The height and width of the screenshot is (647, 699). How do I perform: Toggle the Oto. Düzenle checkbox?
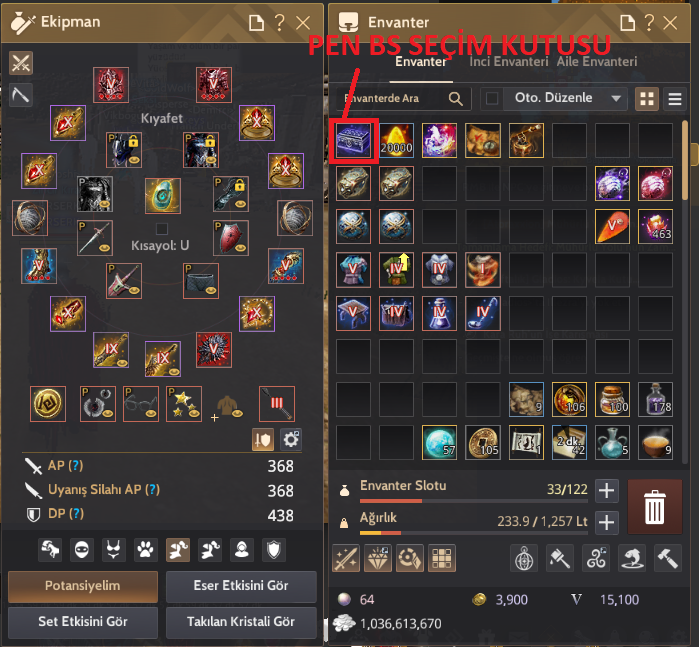click(x=492, y=98)
